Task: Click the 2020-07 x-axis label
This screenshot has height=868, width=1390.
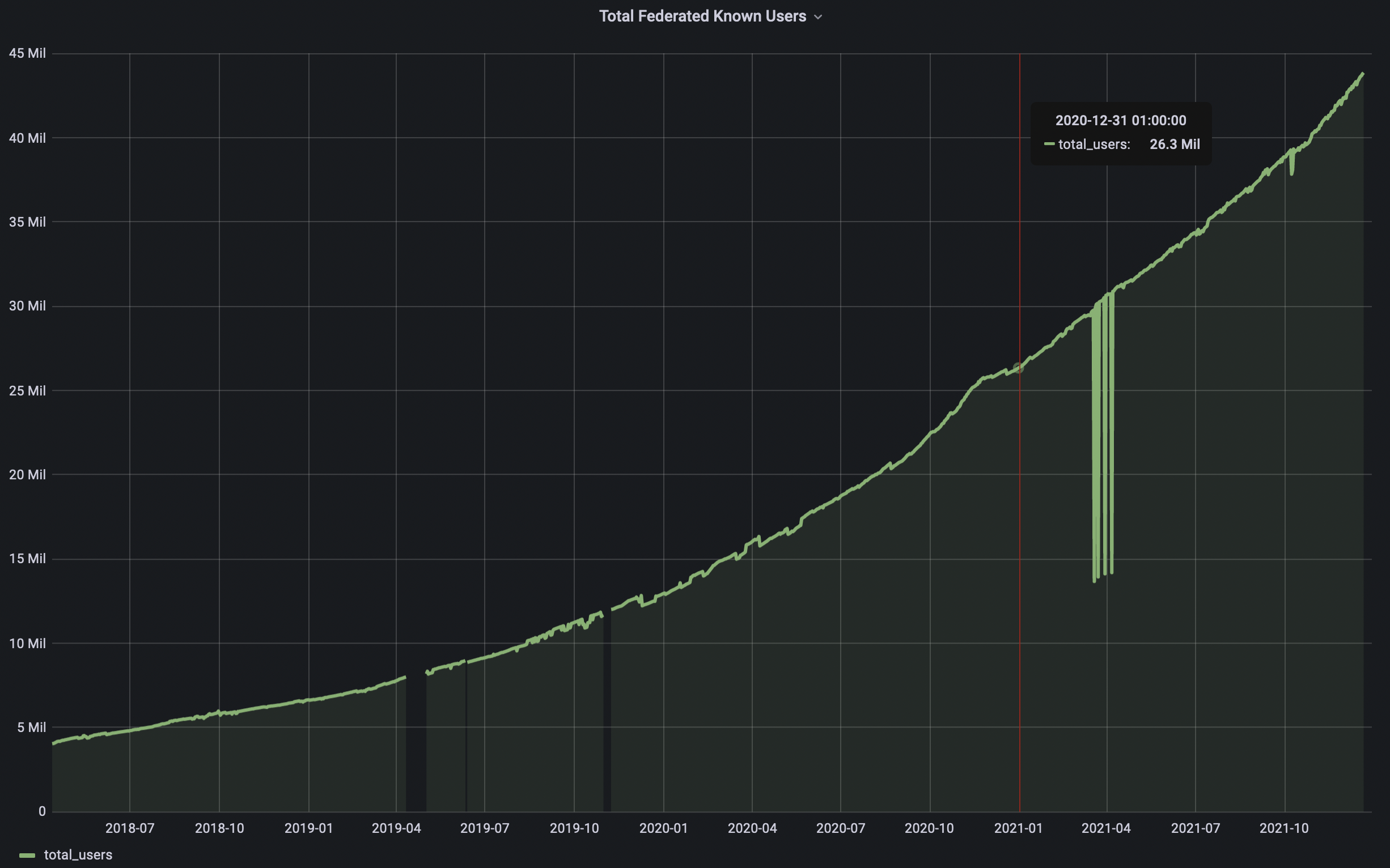Action: pos(841,828)
